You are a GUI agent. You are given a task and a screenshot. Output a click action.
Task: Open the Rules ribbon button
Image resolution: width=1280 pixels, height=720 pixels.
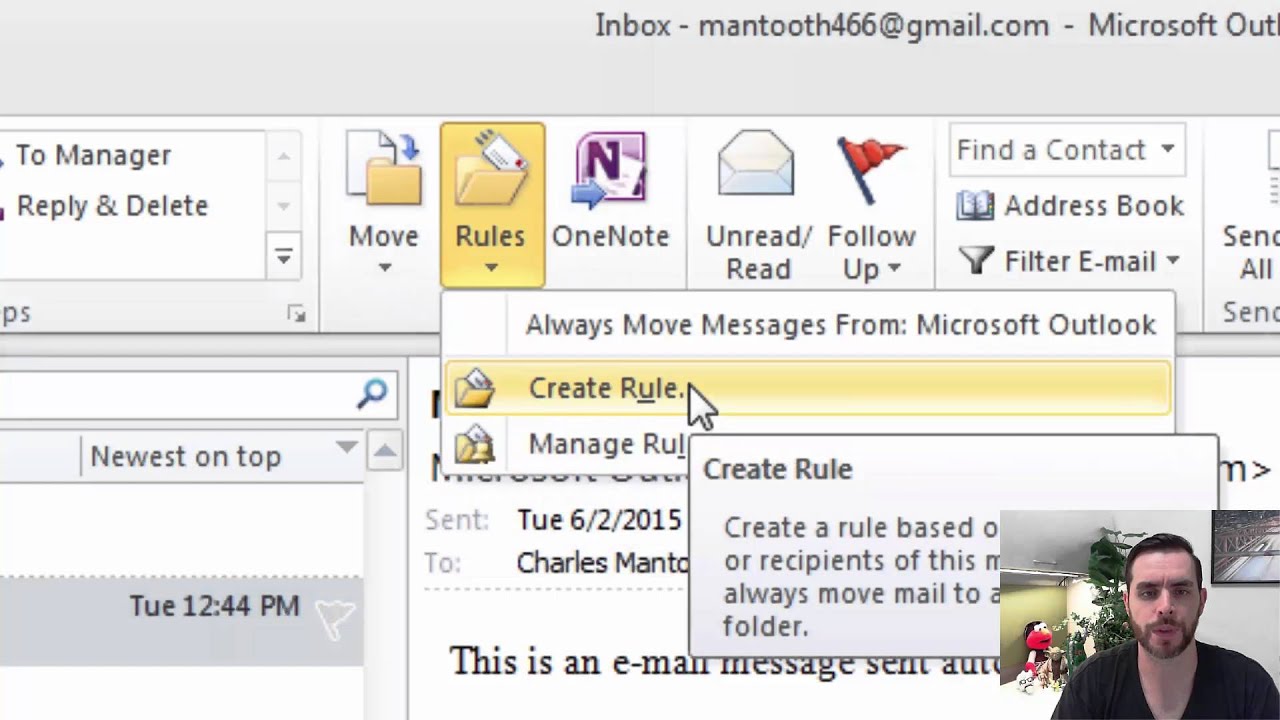(492, 205)
